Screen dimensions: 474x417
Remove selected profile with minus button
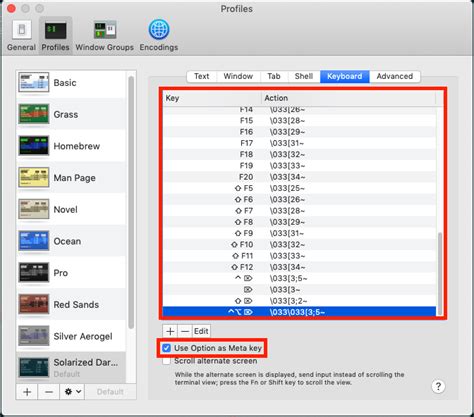click(49, 392)
